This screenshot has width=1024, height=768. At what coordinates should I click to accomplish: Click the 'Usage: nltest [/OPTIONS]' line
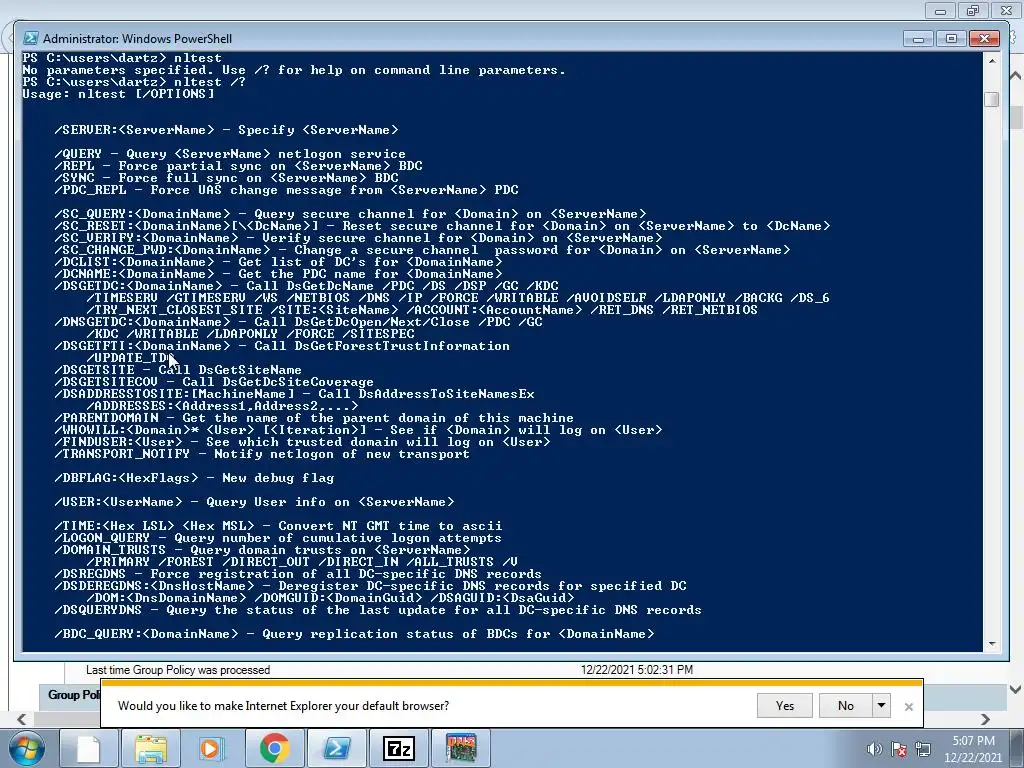pos(118,94)
